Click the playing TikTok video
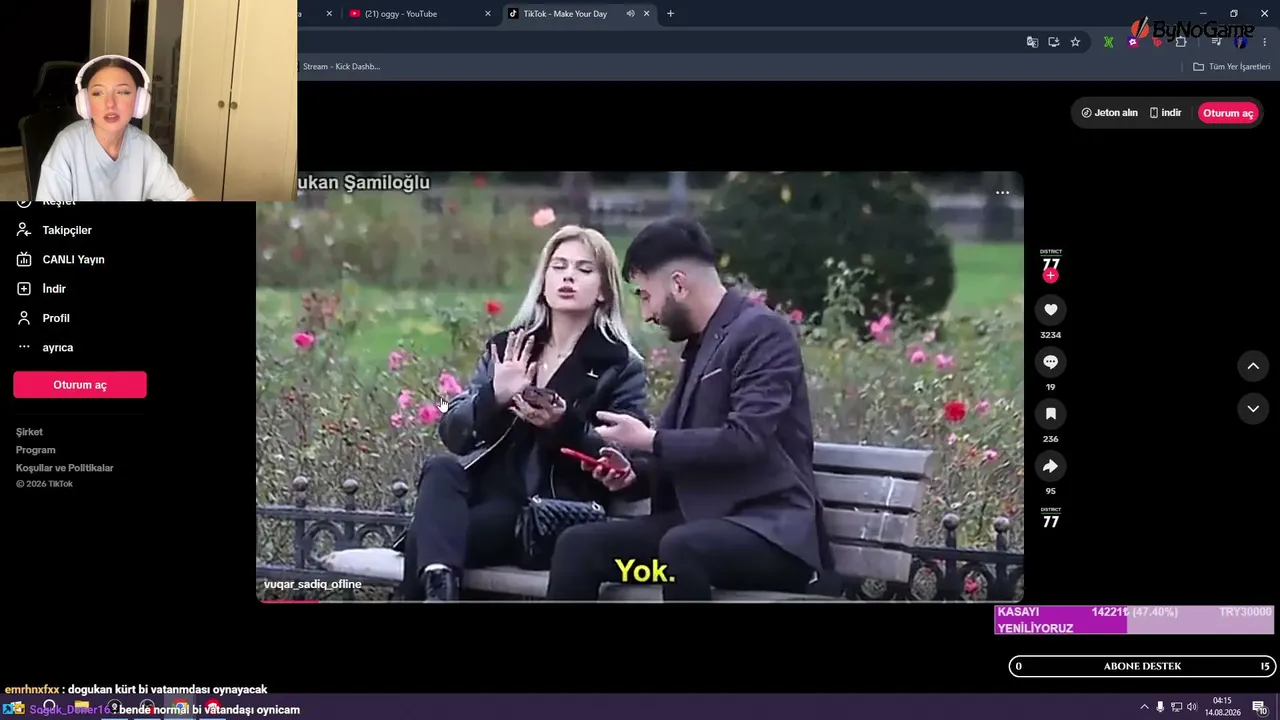 [x=640, y=387]
